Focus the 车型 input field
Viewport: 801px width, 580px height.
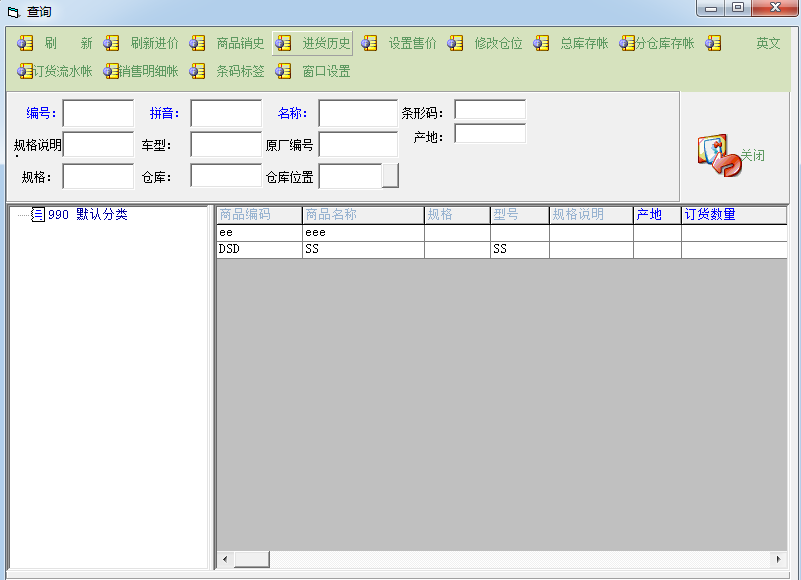point(226,145)
